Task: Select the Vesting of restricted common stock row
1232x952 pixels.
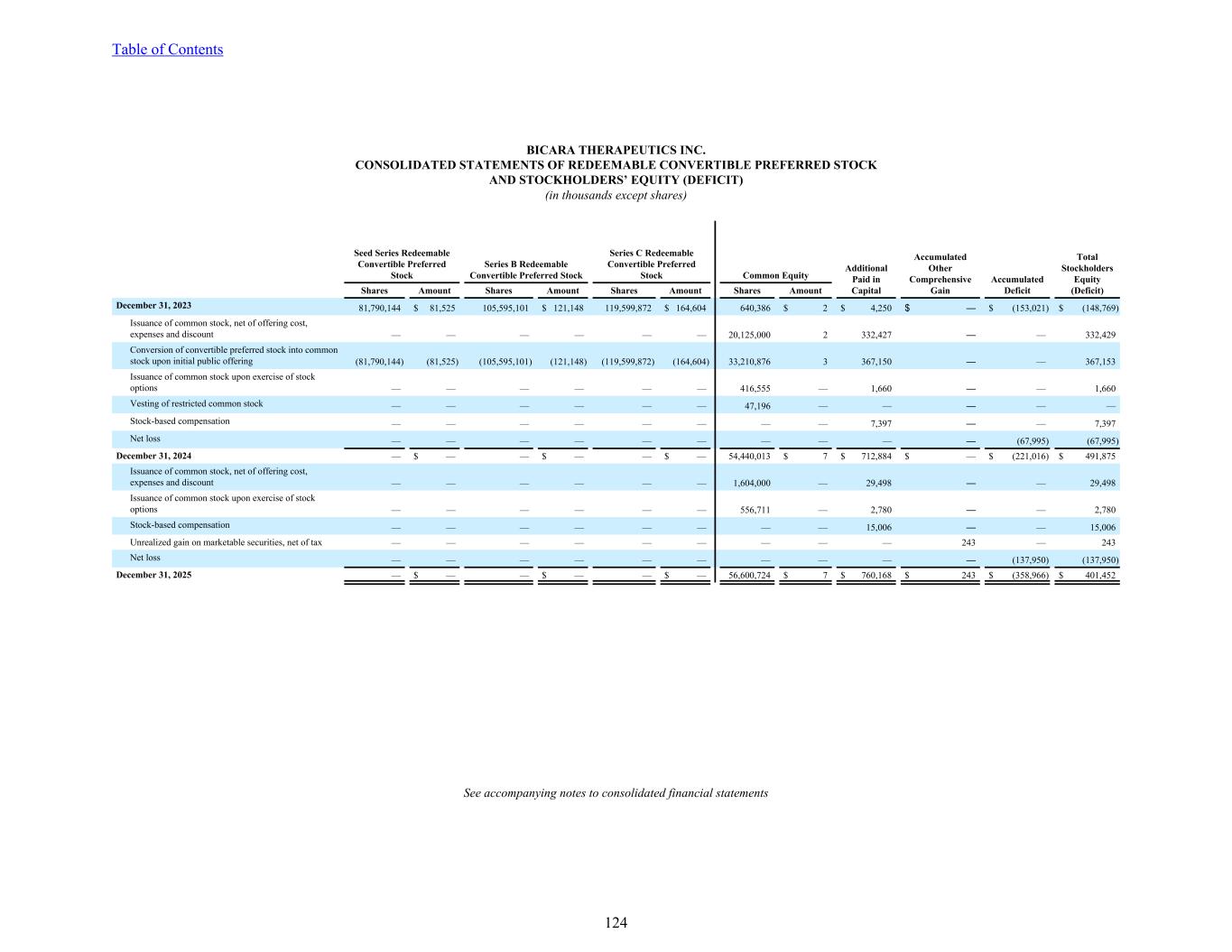Action: 197,403
